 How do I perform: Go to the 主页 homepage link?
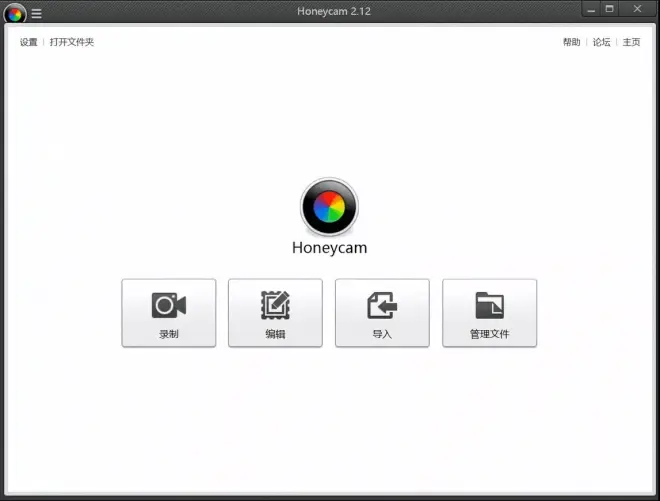(631, 42)
